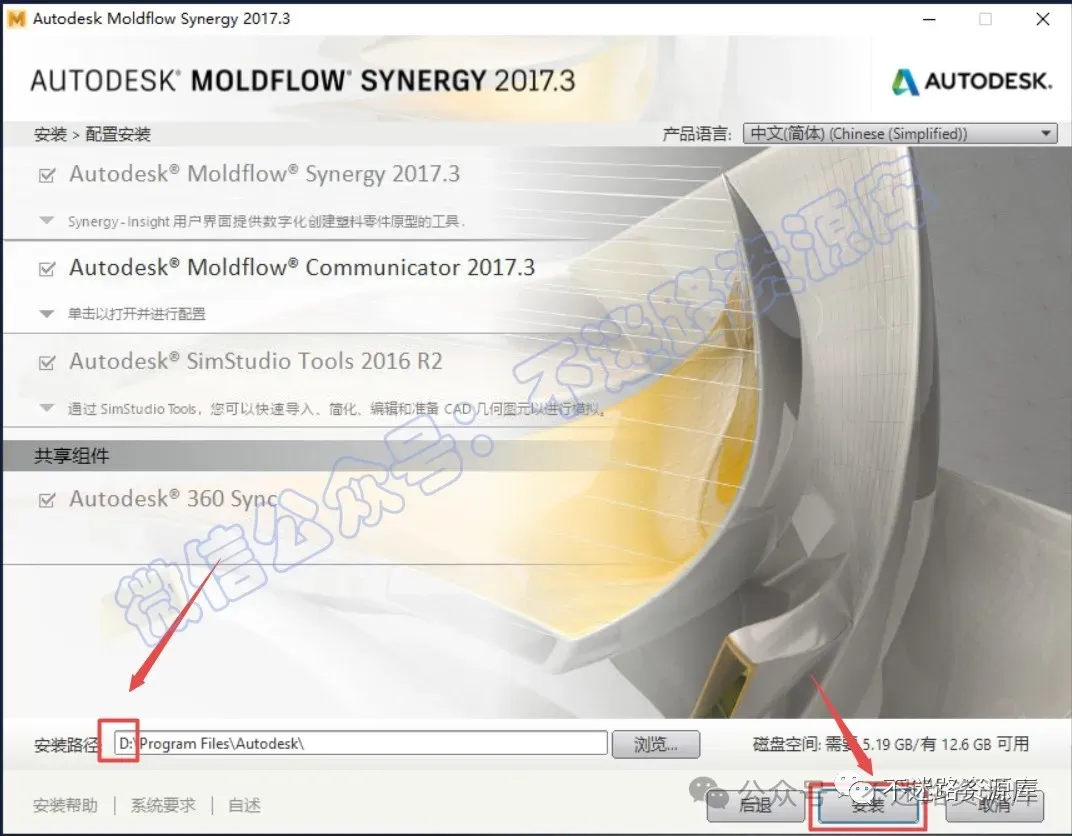1072x836 pixels.
Task: Close the installer window
Action: tap(1043, 19)
